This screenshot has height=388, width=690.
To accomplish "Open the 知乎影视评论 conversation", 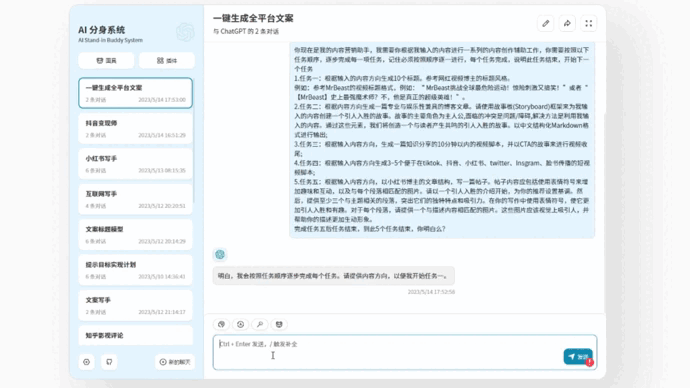I will pyautogui.click(x=136, y=336).
